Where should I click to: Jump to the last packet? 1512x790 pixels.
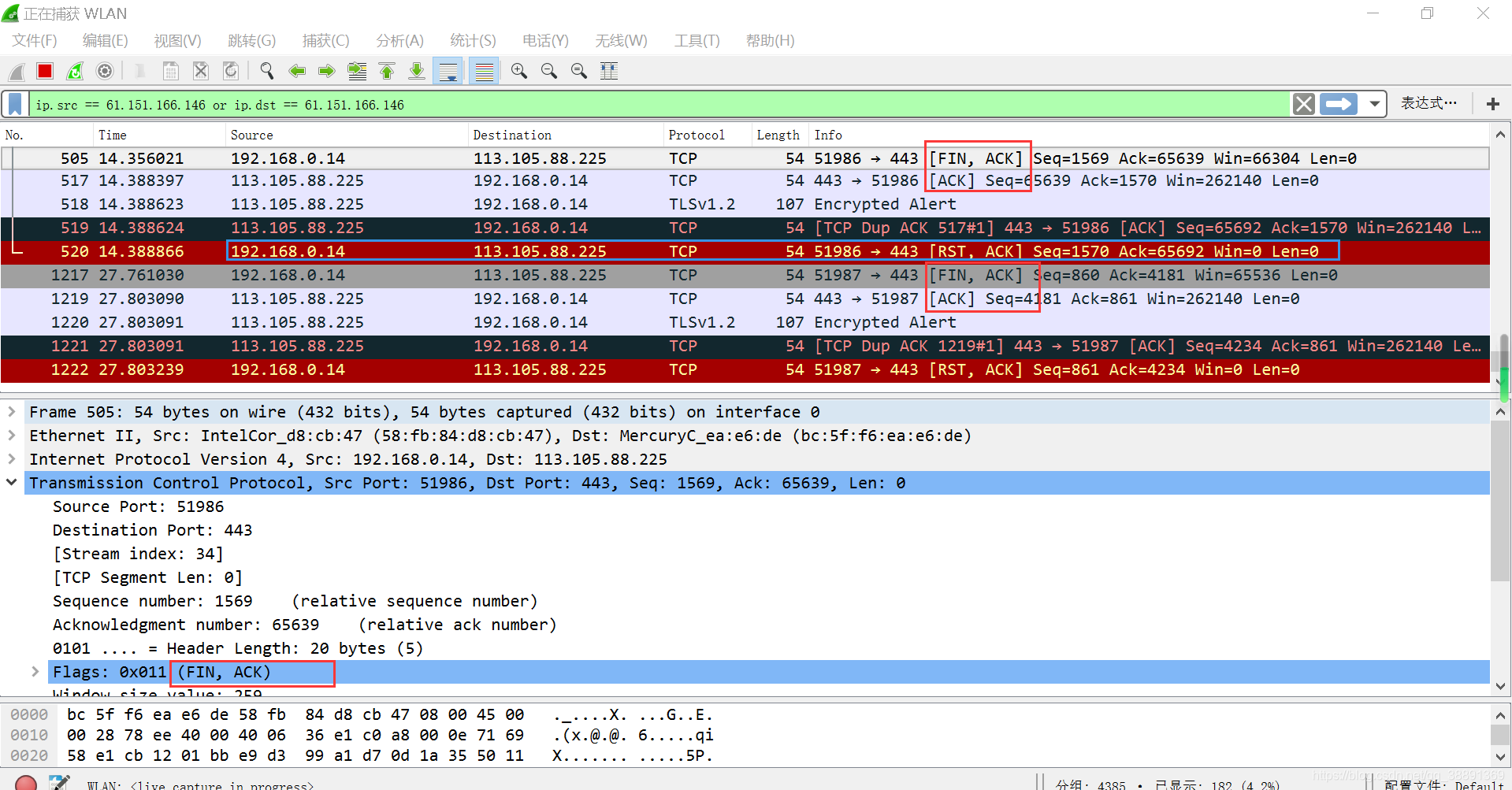[417, 72]
